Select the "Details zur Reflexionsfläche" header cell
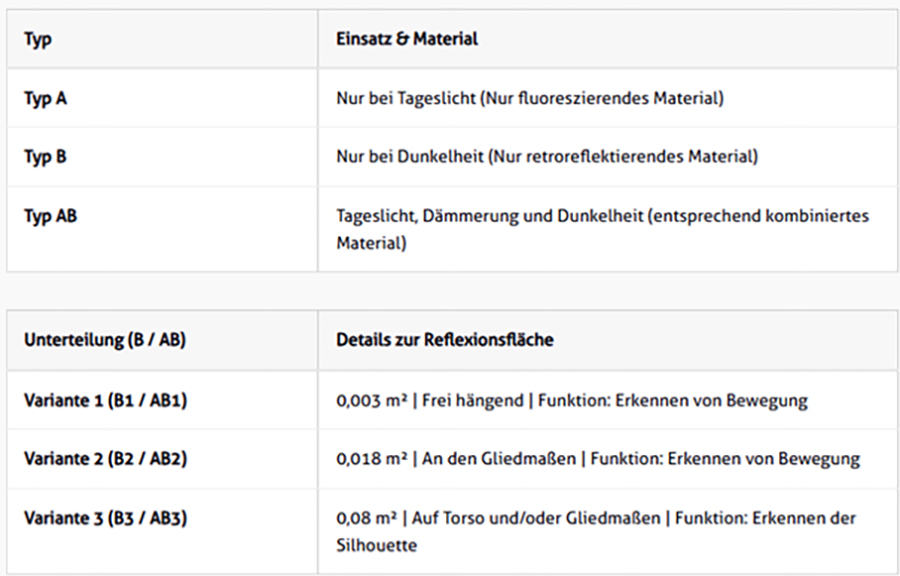Image resolution: width=900 pixels, height=576 pixels. (x=444, y=339)
